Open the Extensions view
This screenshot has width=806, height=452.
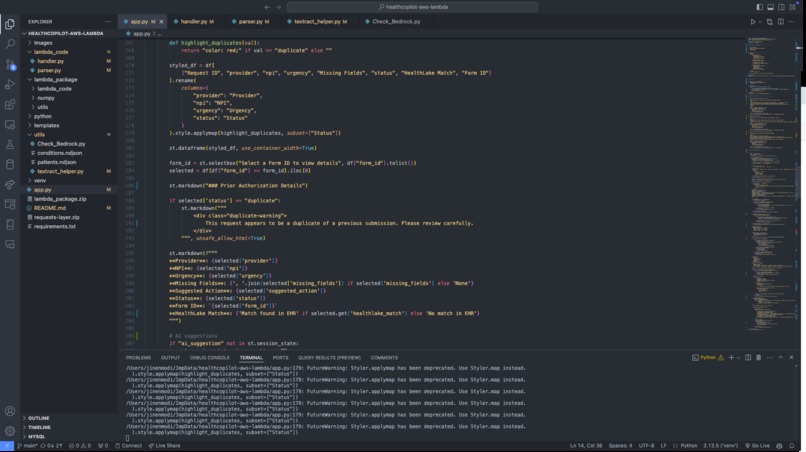pos(10,104)
